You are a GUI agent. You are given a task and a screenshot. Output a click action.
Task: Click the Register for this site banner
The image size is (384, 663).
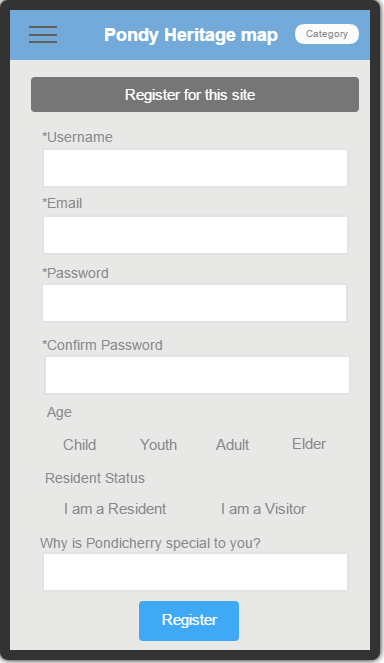pos(195,94)
